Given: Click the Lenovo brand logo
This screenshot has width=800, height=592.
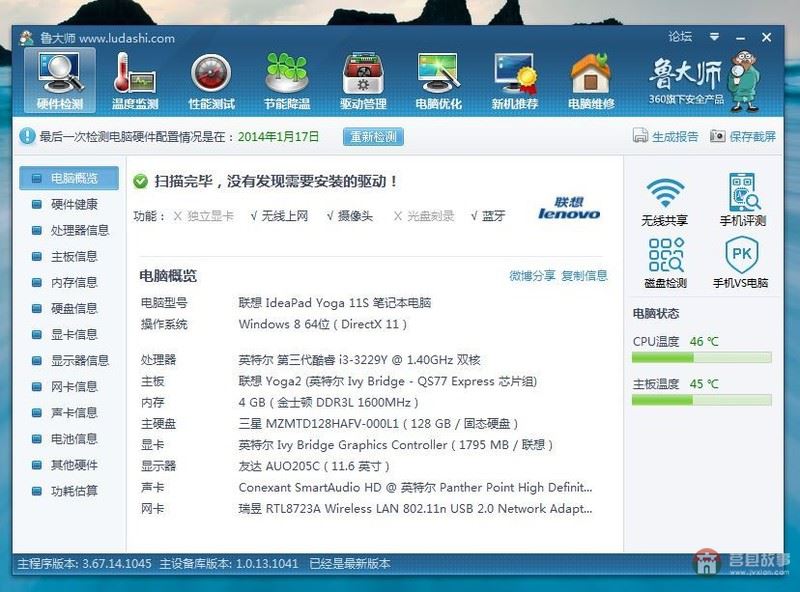Looking at the screenshot, I should (569, 208).
